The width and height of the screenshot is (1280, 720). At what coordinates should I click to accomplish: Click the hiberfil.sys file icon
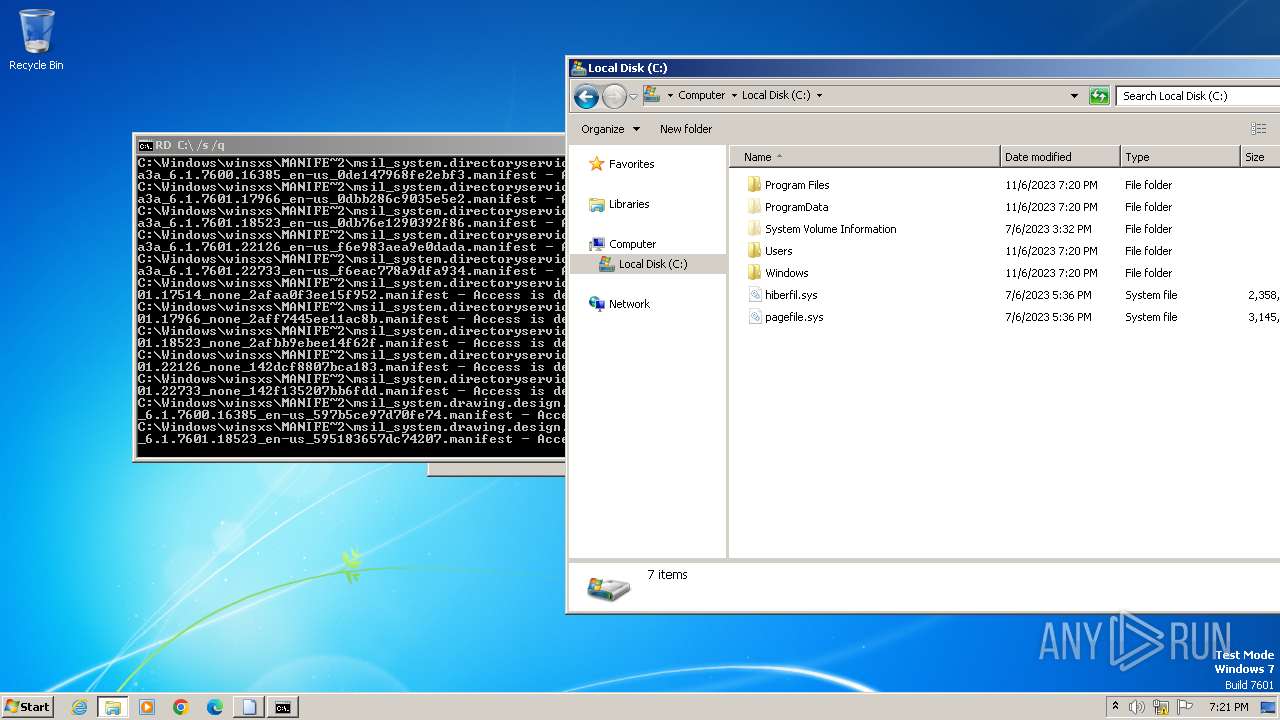click(756, 295)
